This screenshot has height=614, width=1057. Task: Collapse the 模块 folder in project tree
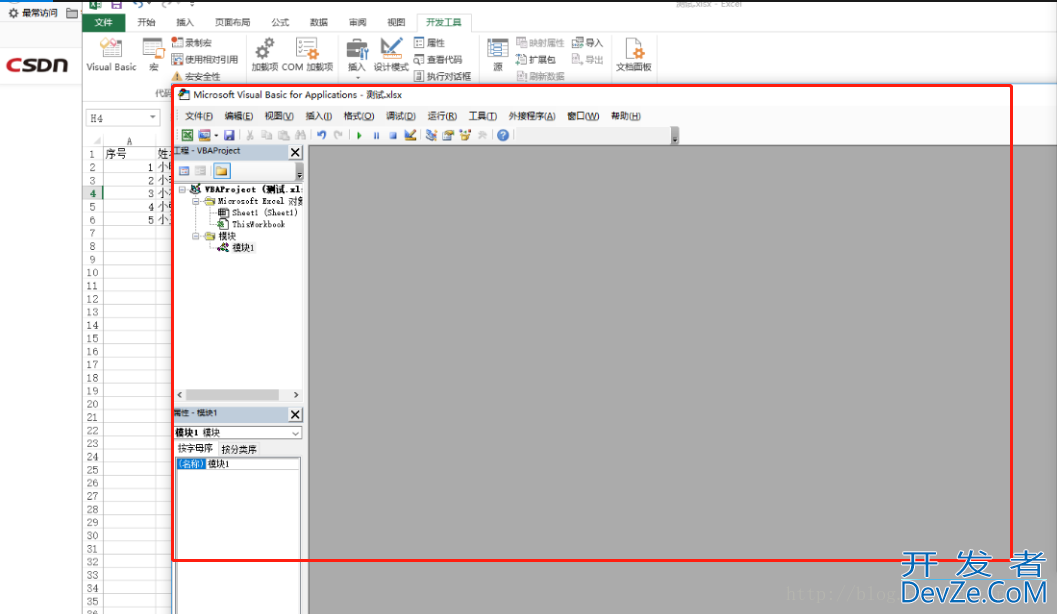196,236
